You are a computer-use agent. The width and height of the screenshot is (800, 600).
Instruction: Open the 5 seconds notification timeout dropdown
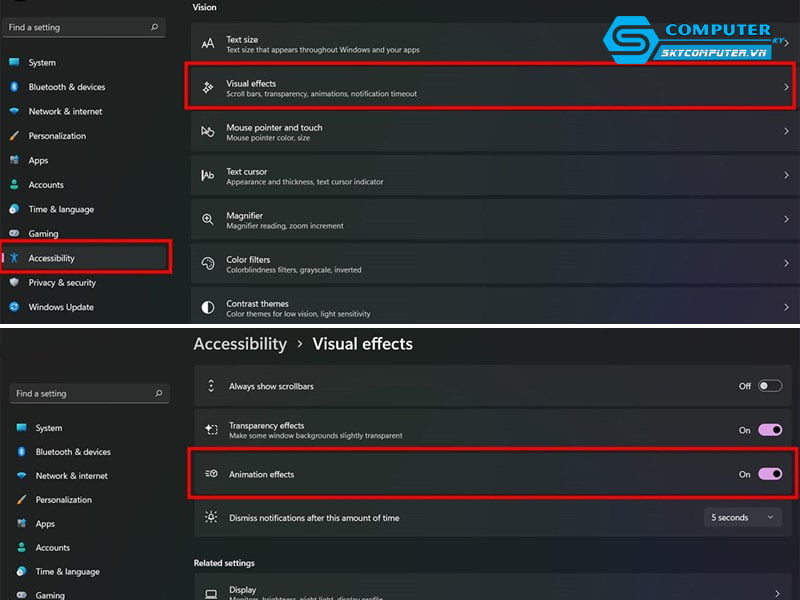point(743,517)
